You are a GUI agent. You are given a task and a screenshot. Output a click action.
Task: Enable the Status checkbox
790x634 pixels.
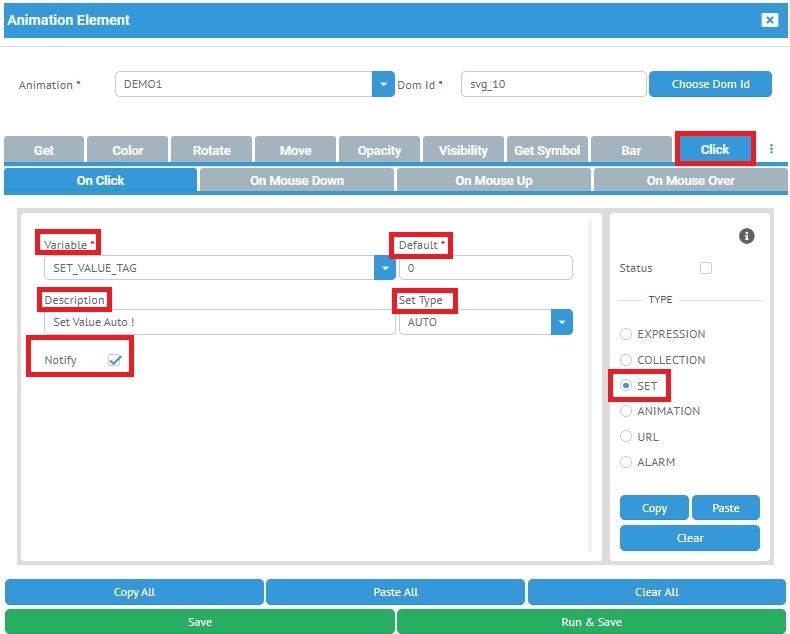[706, 268]
